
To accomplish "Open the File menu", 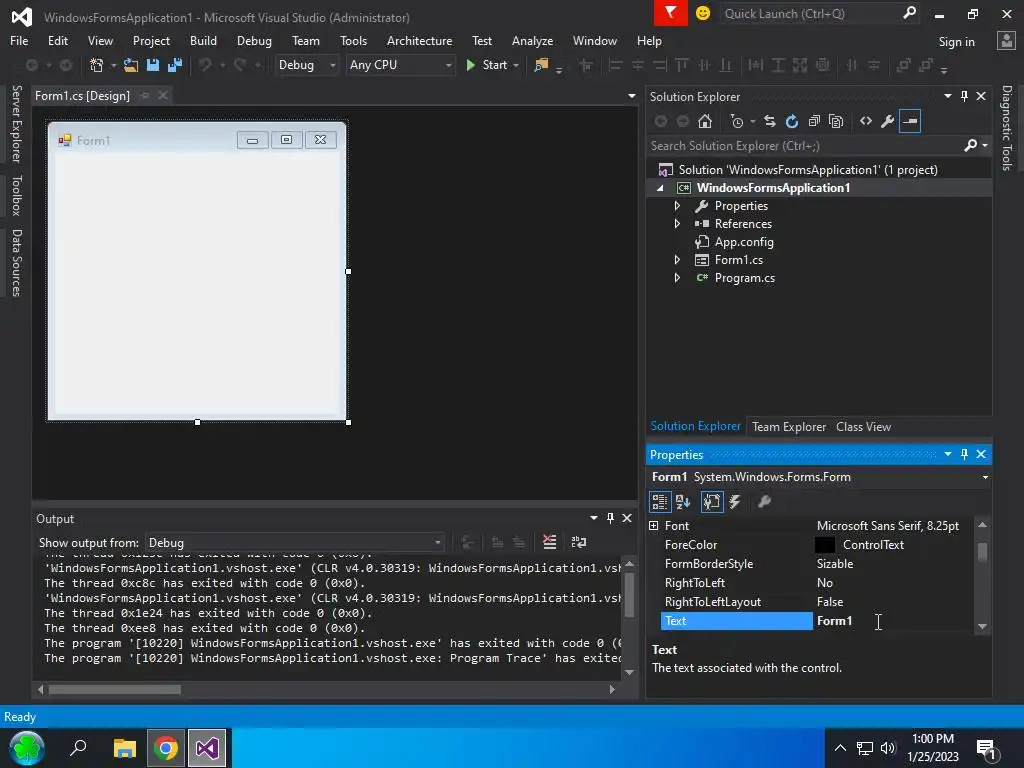I will pyautogui.click(x=19, y=40).
